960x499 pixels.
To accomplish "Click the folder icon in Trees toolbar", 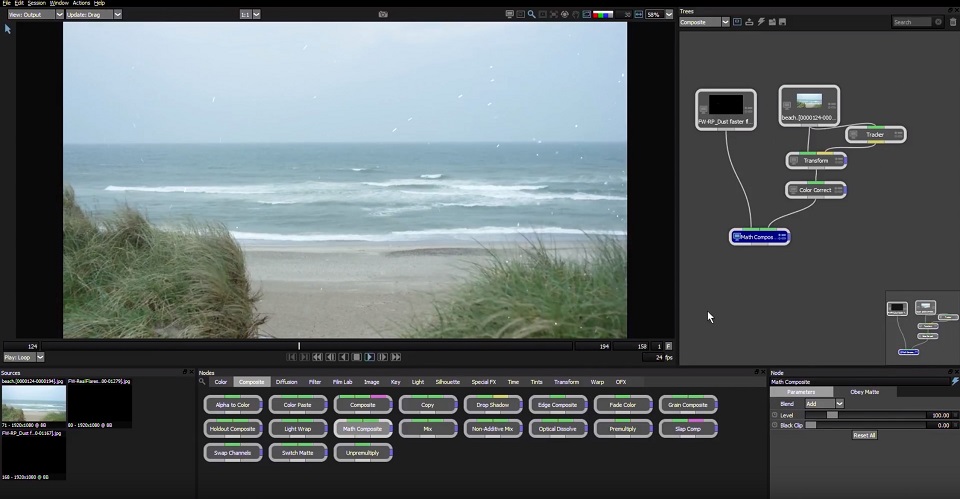I will [772, 22].
